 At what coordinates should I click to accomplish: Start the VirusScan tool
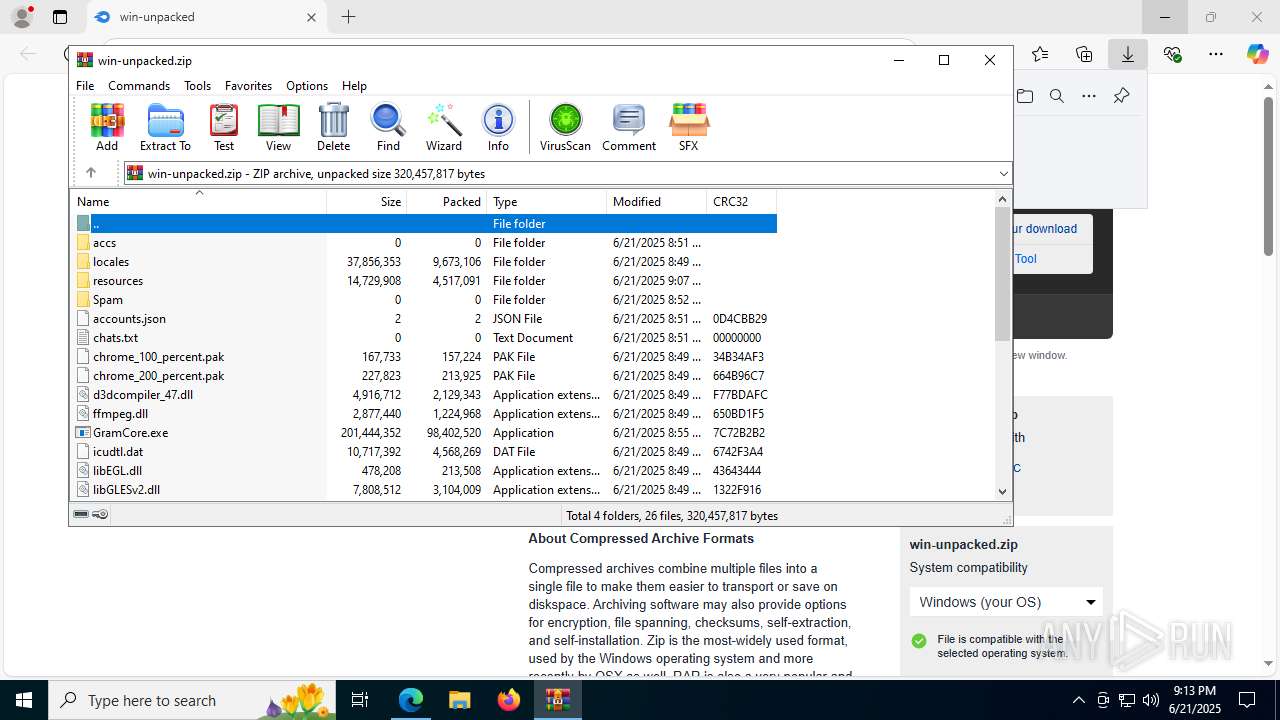click(x=565, y=127)
